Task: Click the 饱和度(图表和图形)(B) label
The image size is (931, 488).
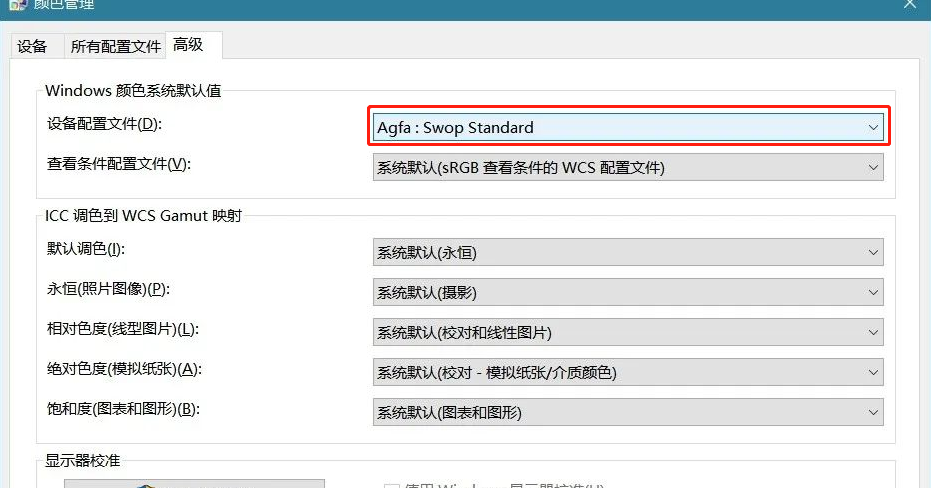Action: (x=123, y=408)
